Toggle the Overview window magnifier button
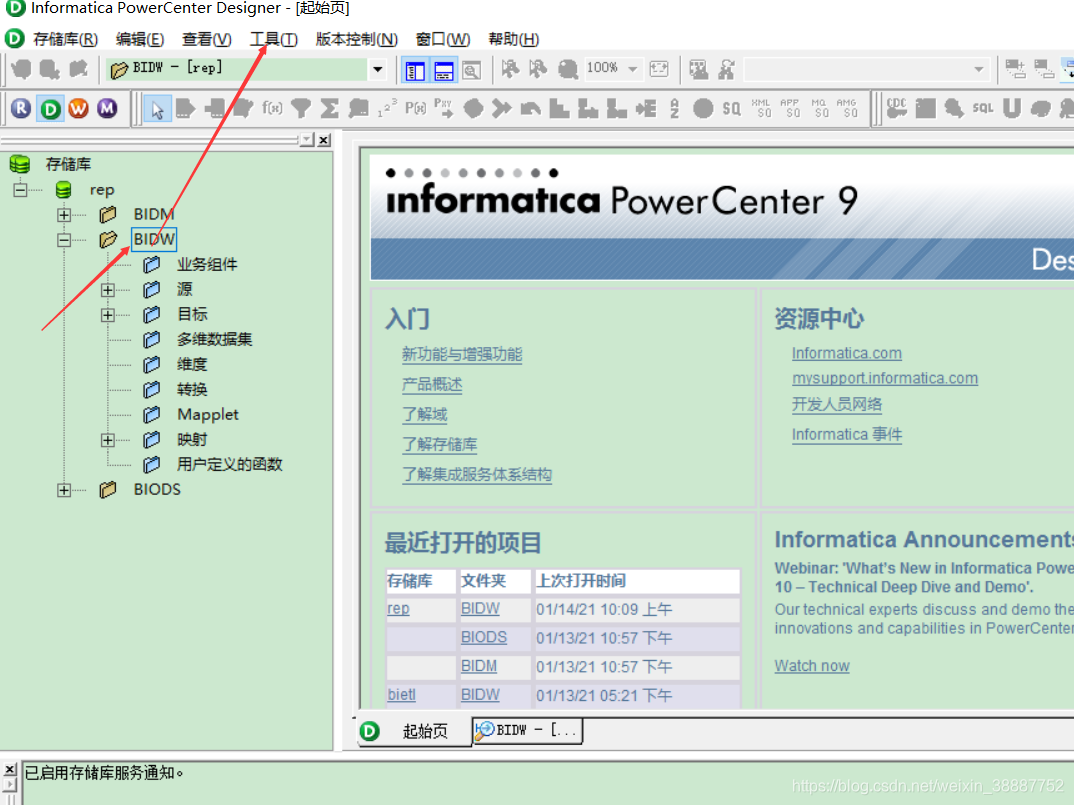This screenshot has width=1074, height=805. coord(472,71)
